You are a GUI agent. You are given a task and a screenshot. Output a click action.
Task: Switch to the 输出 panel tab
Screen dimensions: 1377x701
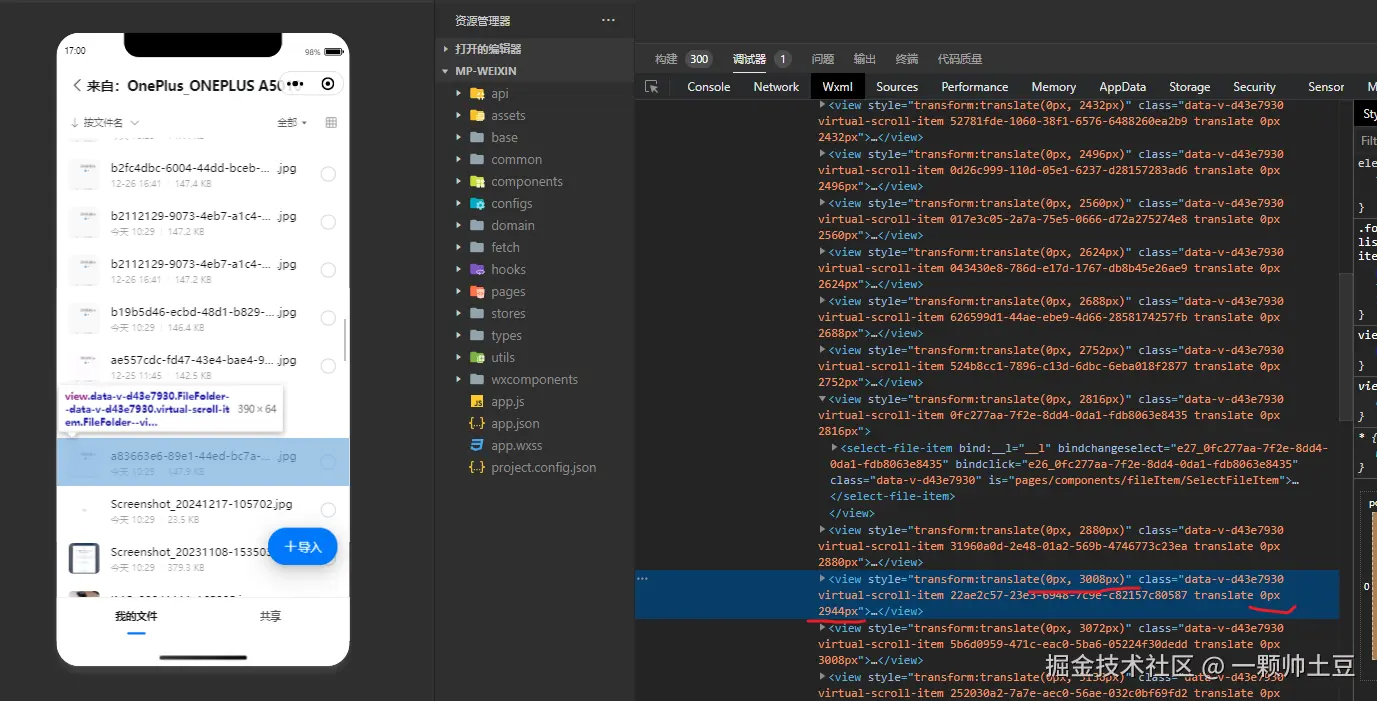pyautogui.click(x=864, y=59)
